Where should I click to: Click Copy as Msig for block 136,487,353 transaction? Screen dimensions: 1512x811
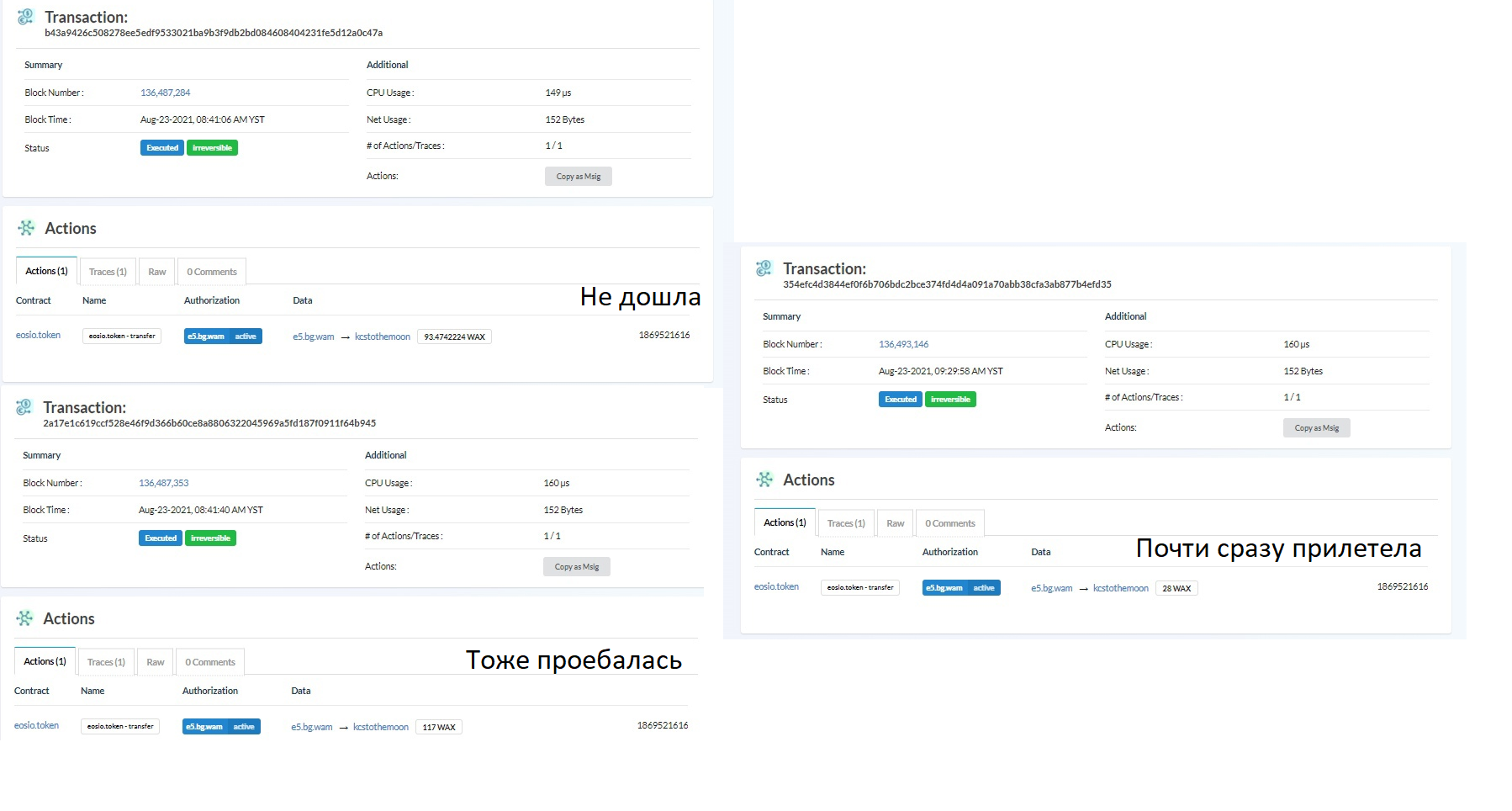[x=577, y=566]
